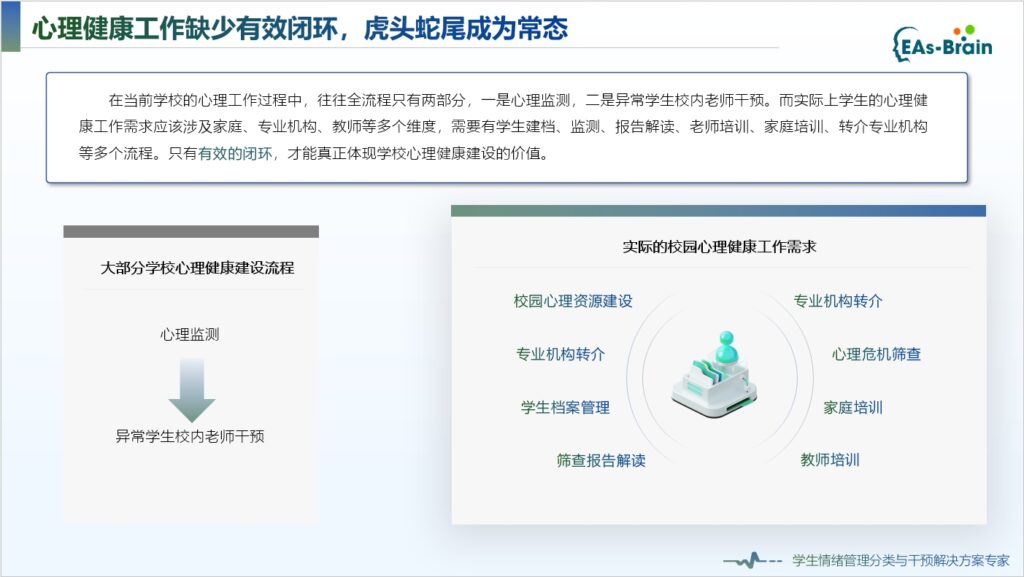Click the highlighted words 有效的闭环
Screen dimensions: 1024x577
[235, 153]
